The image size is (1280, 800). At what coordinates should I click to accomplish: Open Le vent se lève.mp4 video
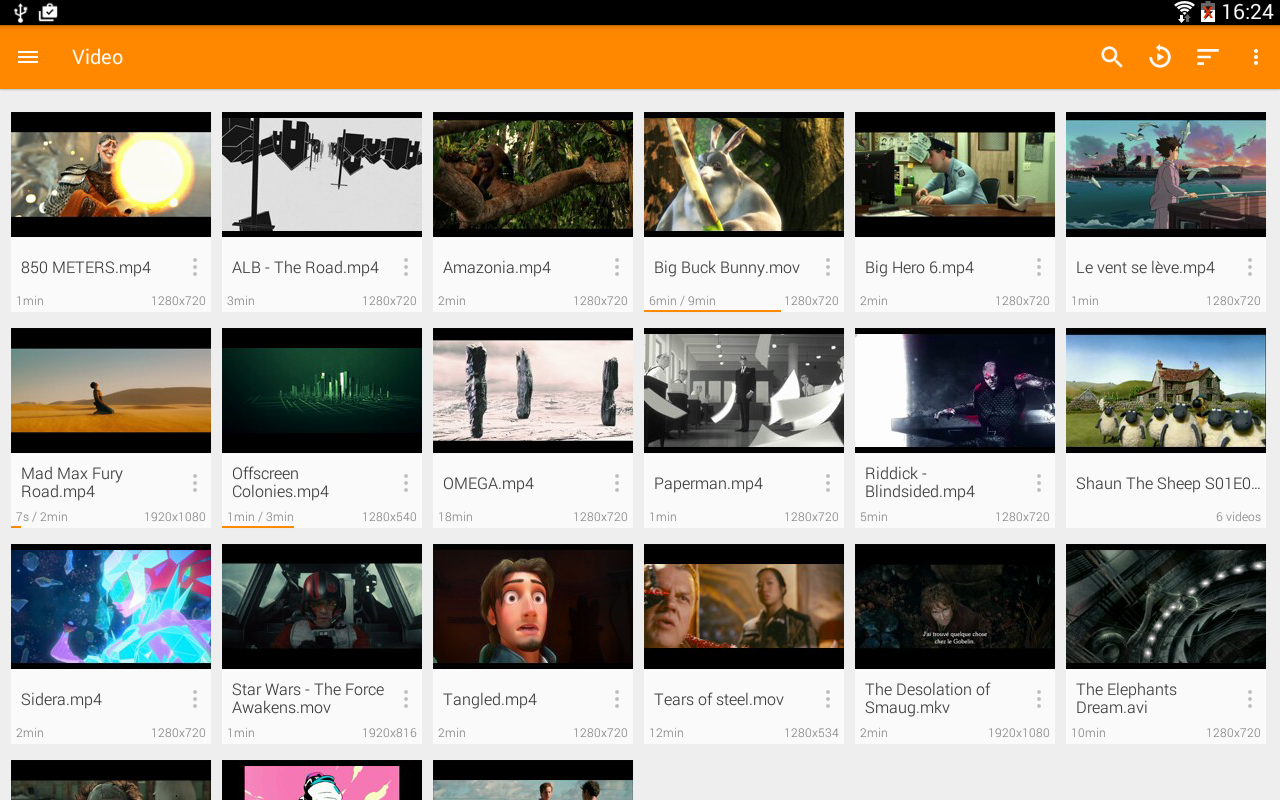pyautogui.click(x=1166, y=174)
